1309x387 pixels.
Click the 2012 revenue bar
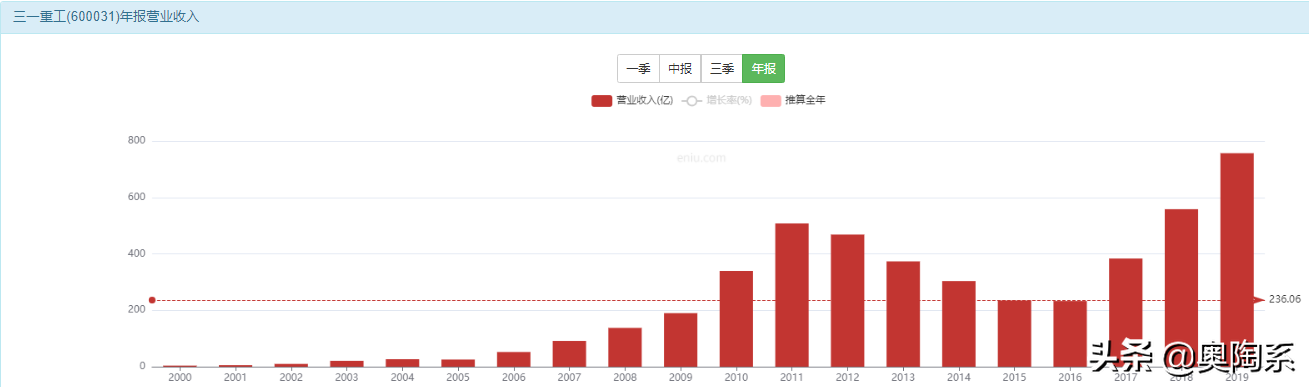pyautogui.click(x=847, y=301)
